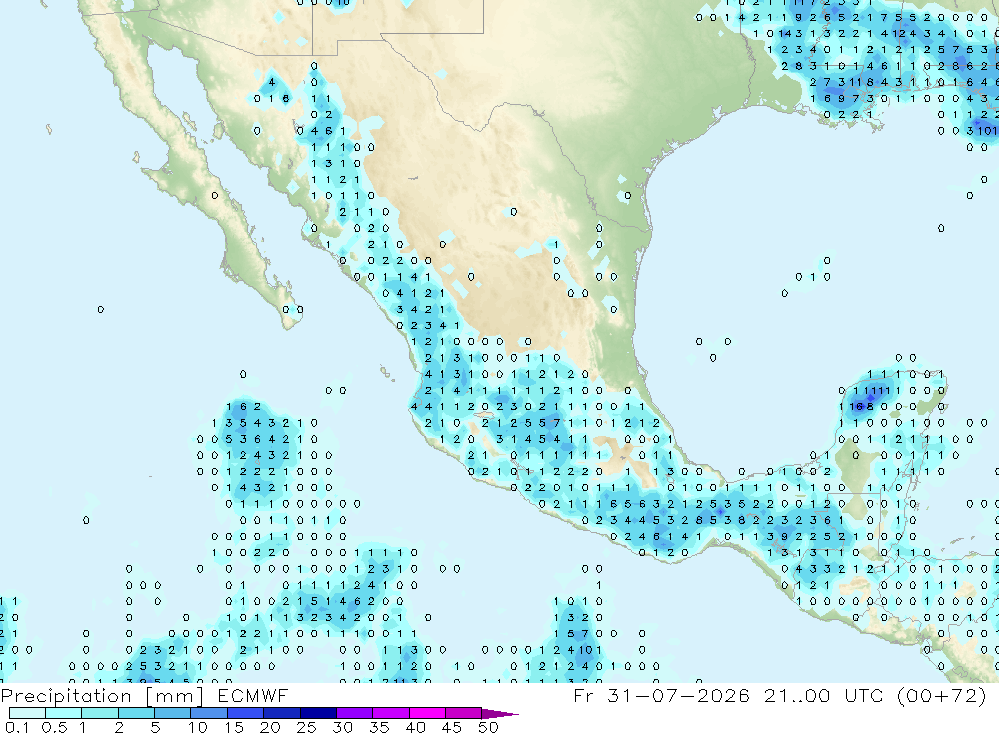Click the 0.5–1 mm legend color swatch
This screenshot has width=1000, height=733.
(64, 713)
